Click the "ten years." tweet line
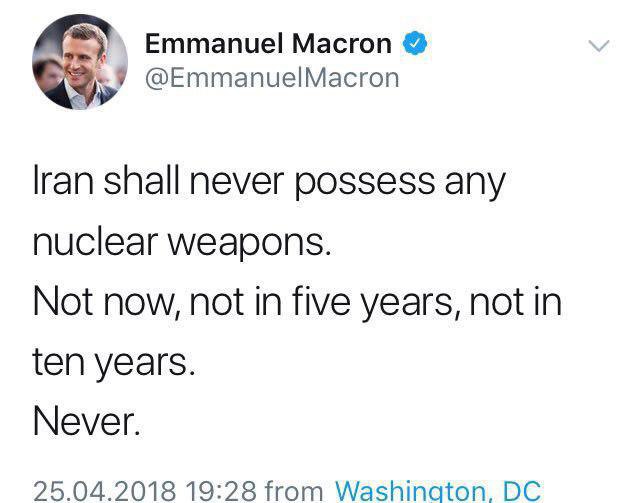The image size is (640, 503). click(x=112, y=362)
